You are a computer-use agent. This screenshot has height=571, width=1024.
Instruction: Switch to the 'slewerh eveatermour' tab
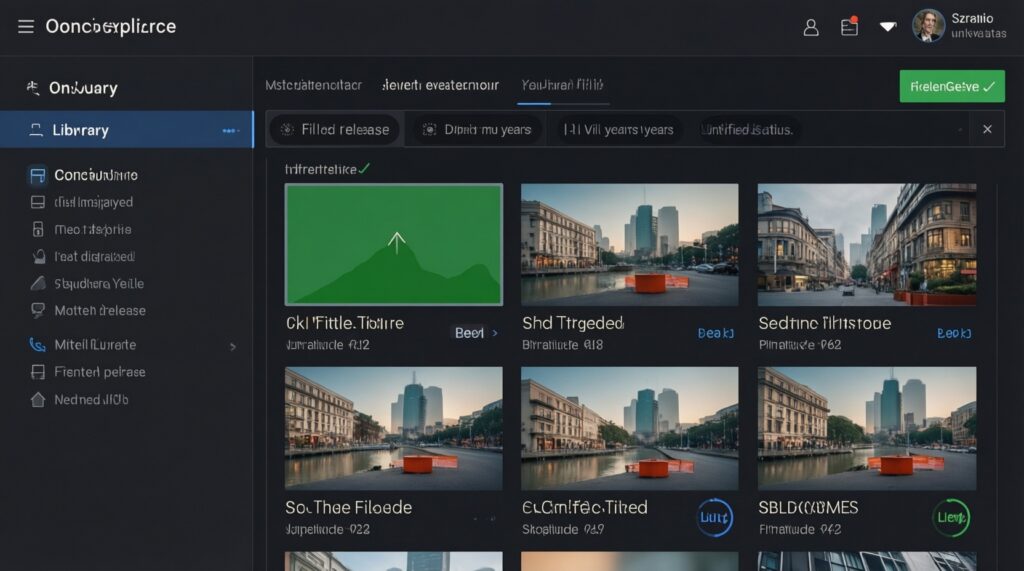[x=441, y=85]
